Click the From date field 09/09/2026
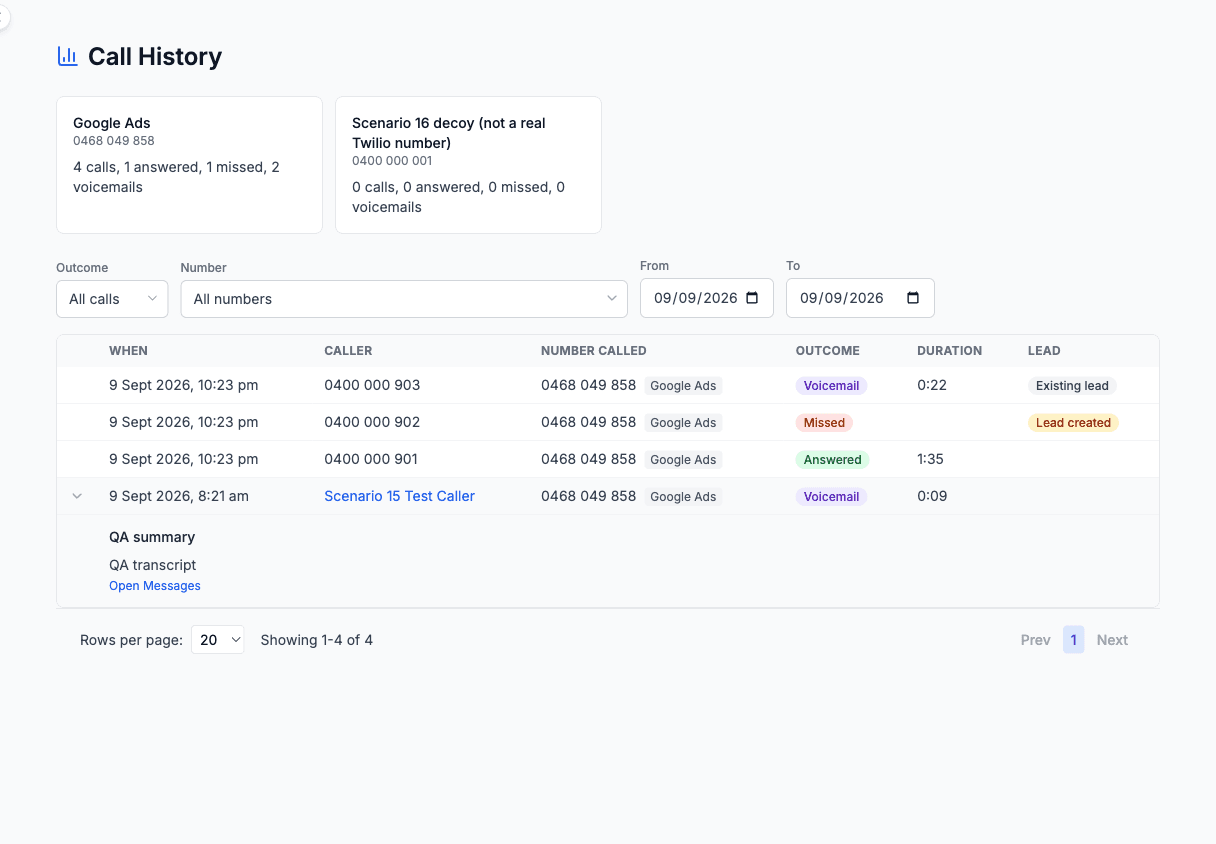Image resolution: width=1216 pixels, height=844 pixels. point(707,298)
